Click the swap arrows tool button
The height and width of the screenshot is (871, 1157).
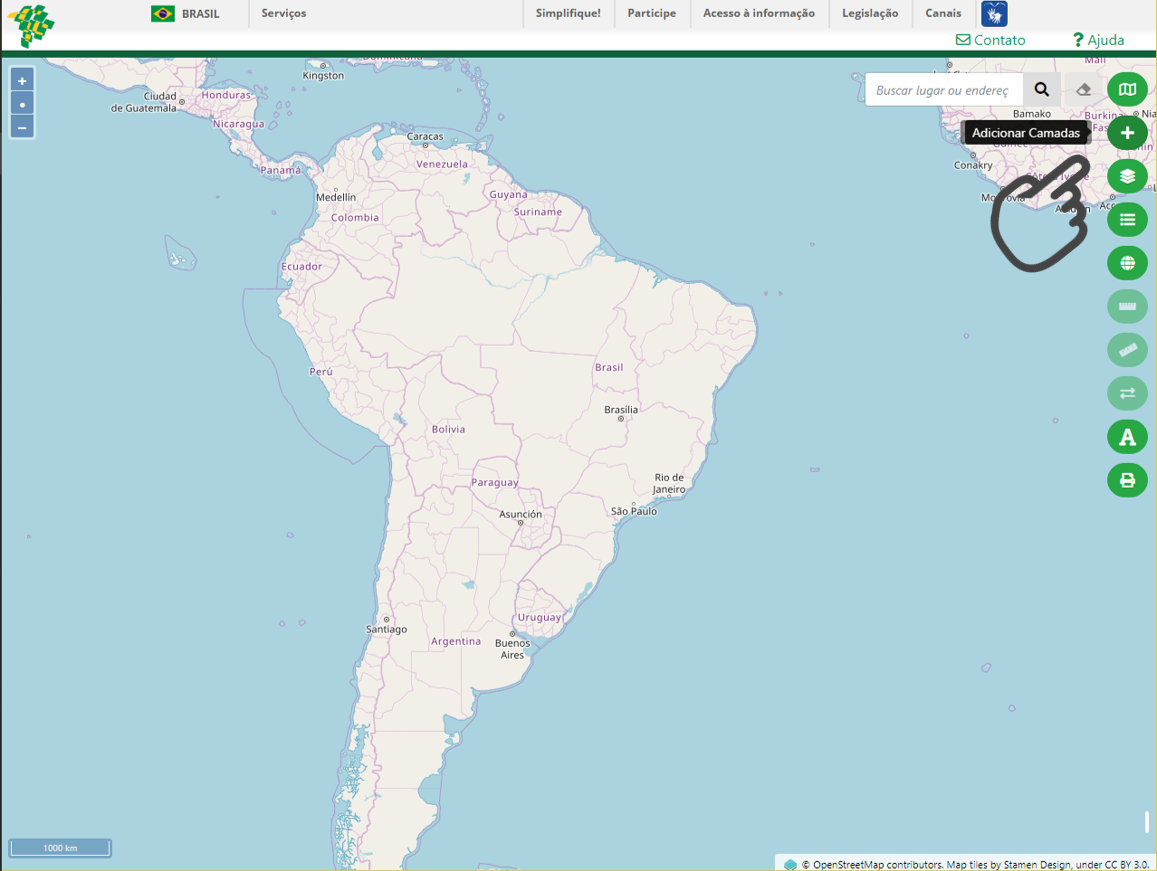coord(1127,393)
